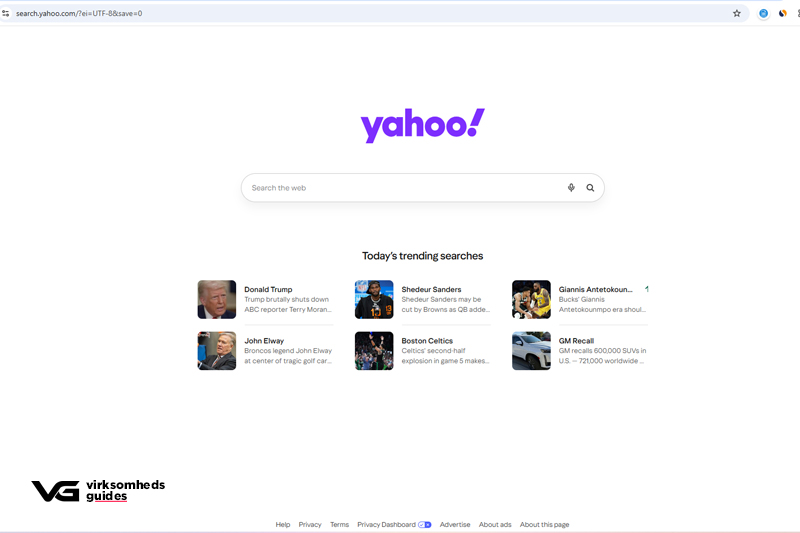Open the GM Recall car thumbnail

point(531,351)
